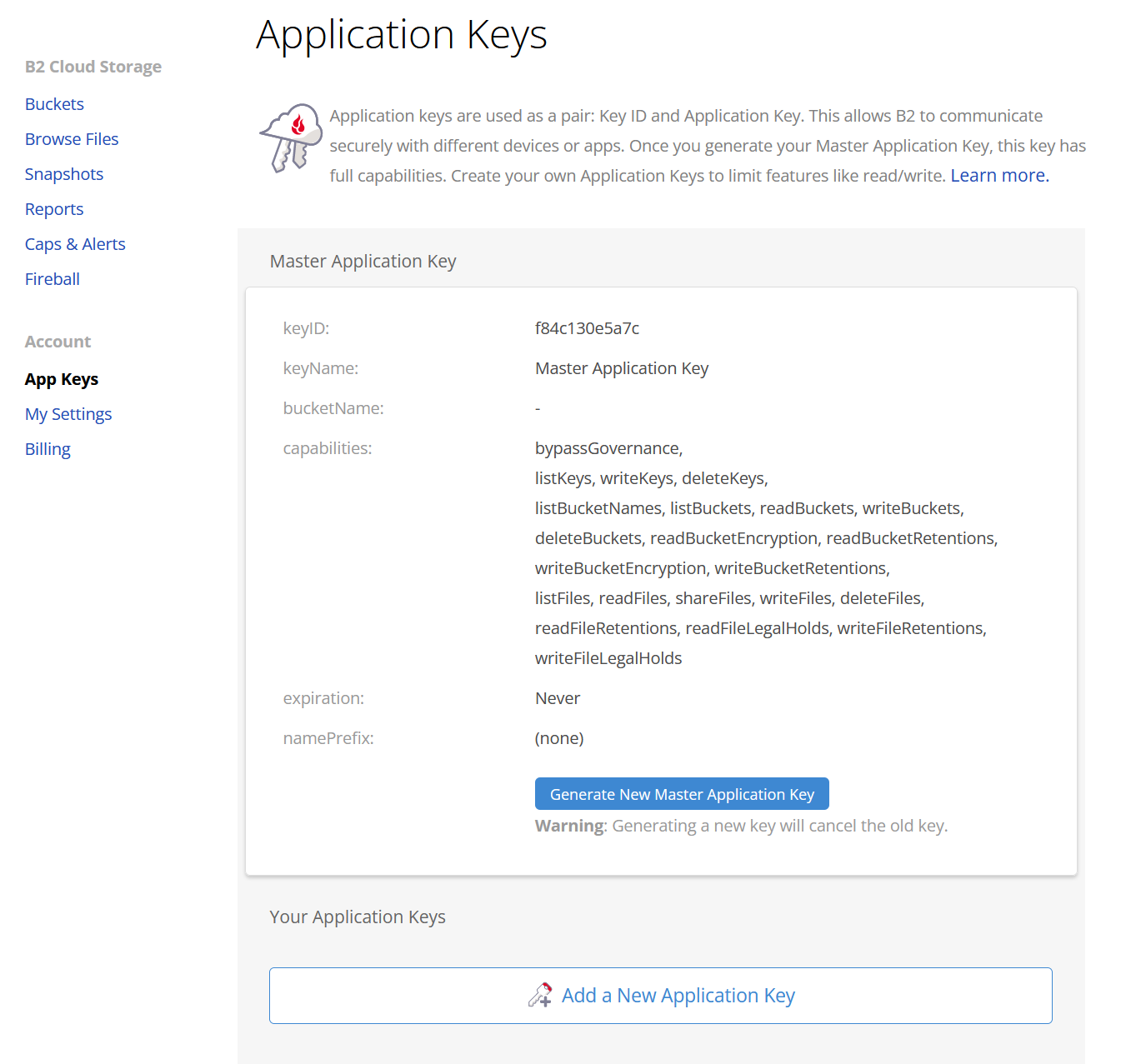Open the Buckets page
This screenshot has height=1064, width=1136.
[x=54, y=104]
